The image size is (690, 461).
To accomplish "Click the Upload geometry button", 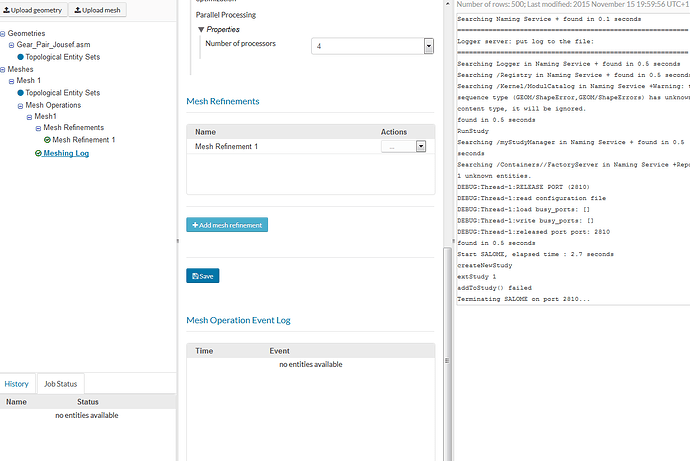I will 33,10.
